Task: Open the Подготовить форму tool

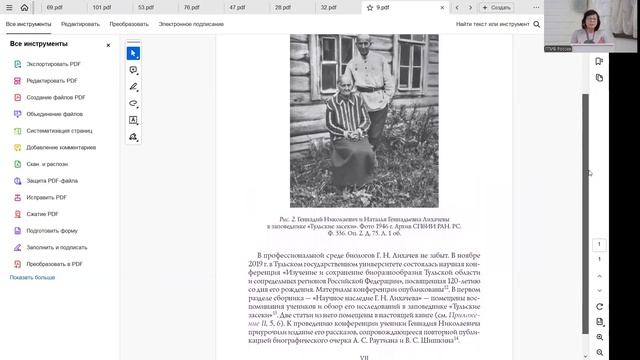Action: click(x=45, y=231)
